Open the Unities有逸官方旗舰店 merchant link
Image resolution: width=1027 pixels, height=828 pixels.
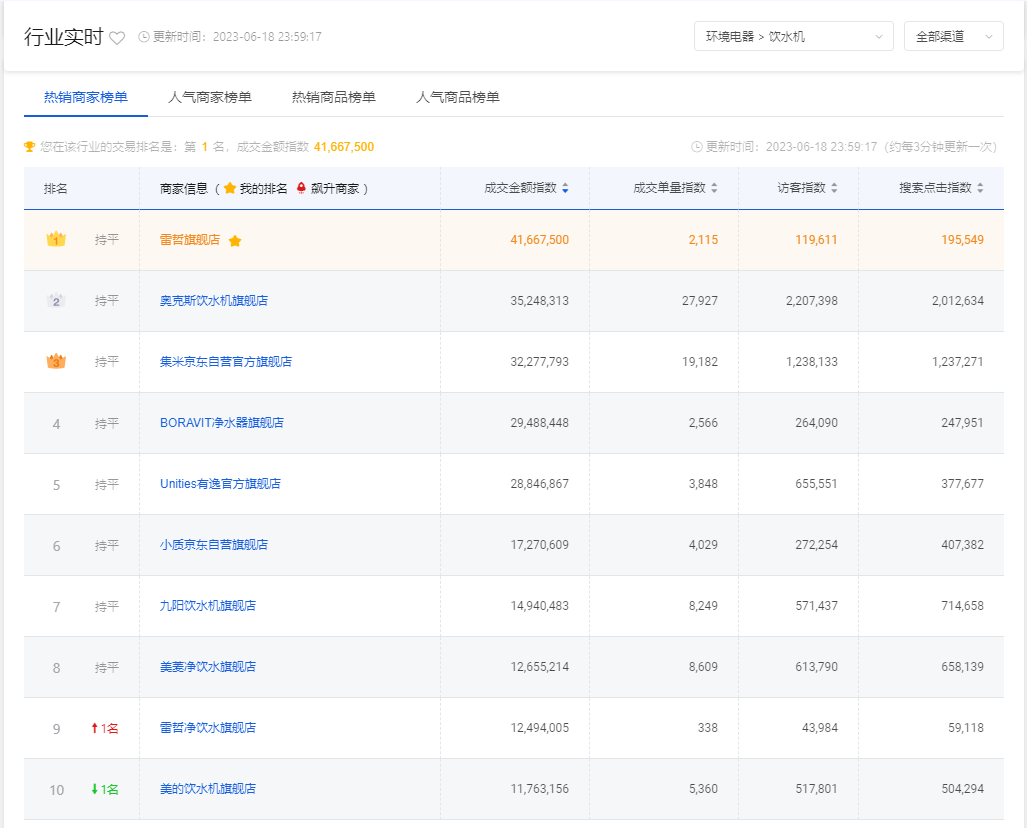[x=220, y=483]
